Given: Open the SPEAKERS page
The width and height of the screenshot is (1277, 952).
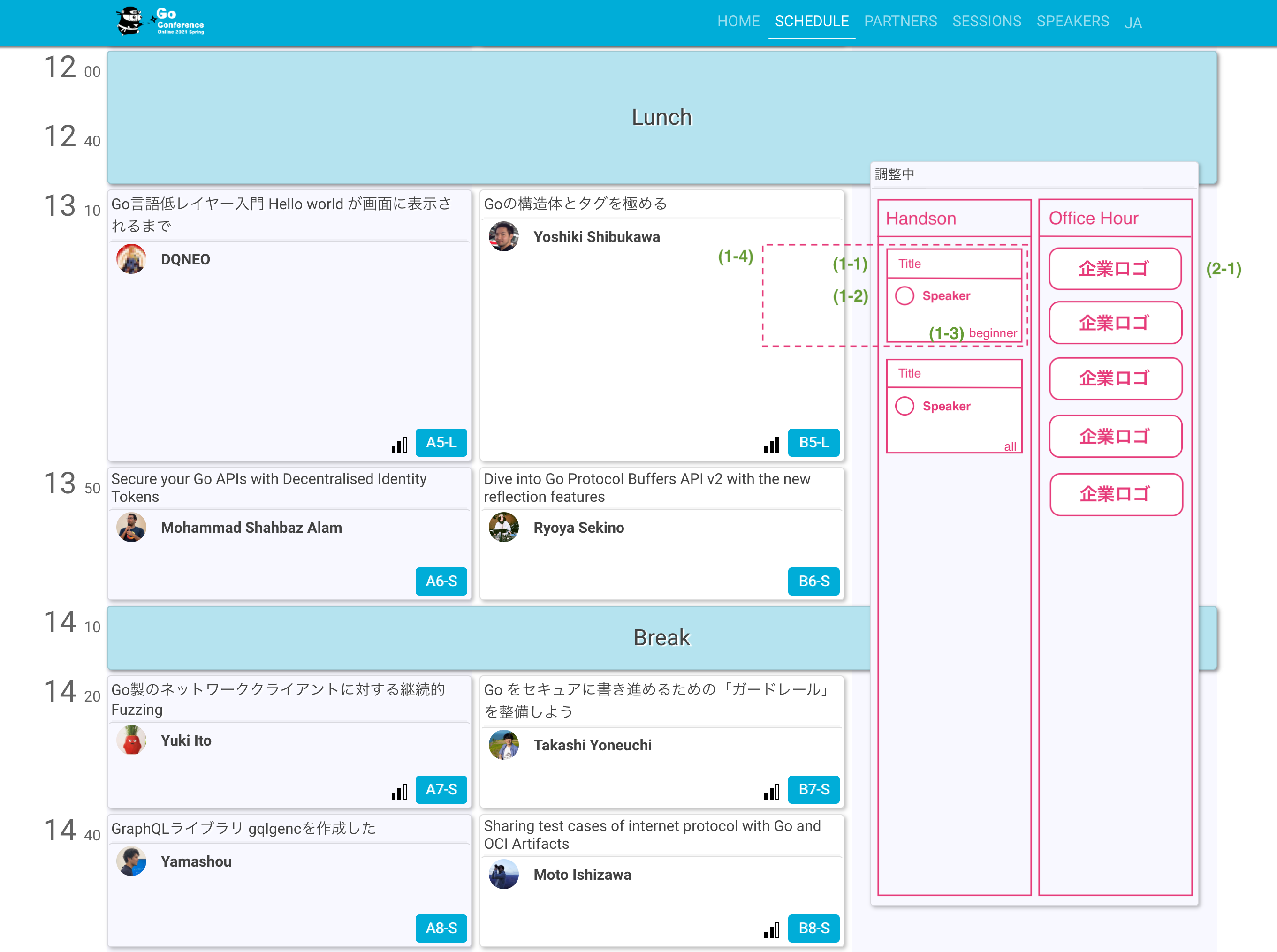Looking at the screenshot, I should pos(1073,21).
